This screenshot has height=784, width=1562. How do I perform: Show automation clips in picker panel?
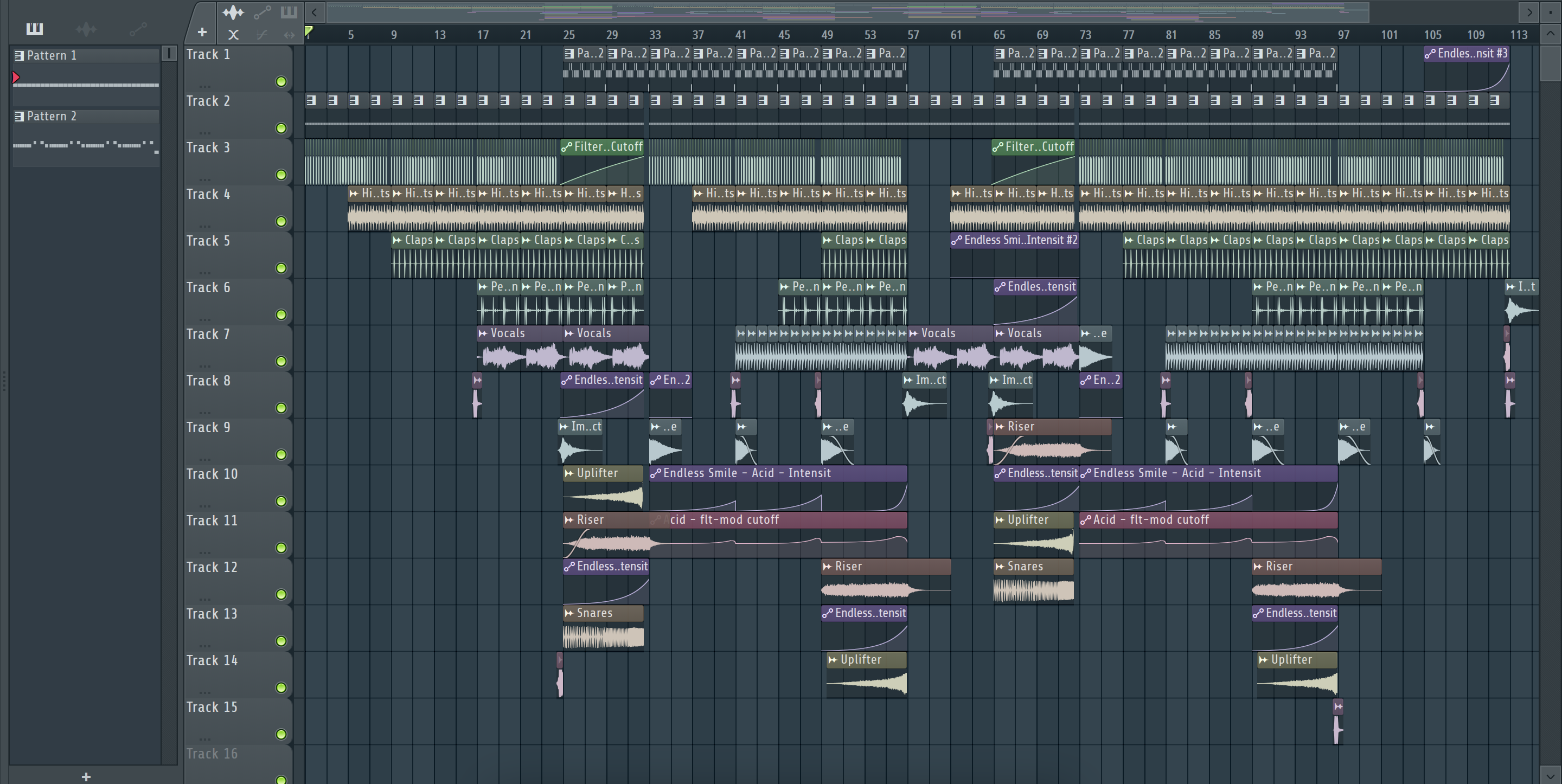138,29
